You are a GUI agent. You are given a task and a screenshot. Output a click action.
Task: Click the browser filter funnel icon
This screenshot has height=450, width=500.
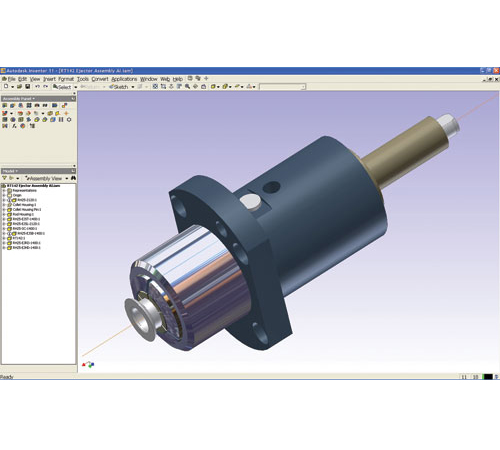coord(4,178)
